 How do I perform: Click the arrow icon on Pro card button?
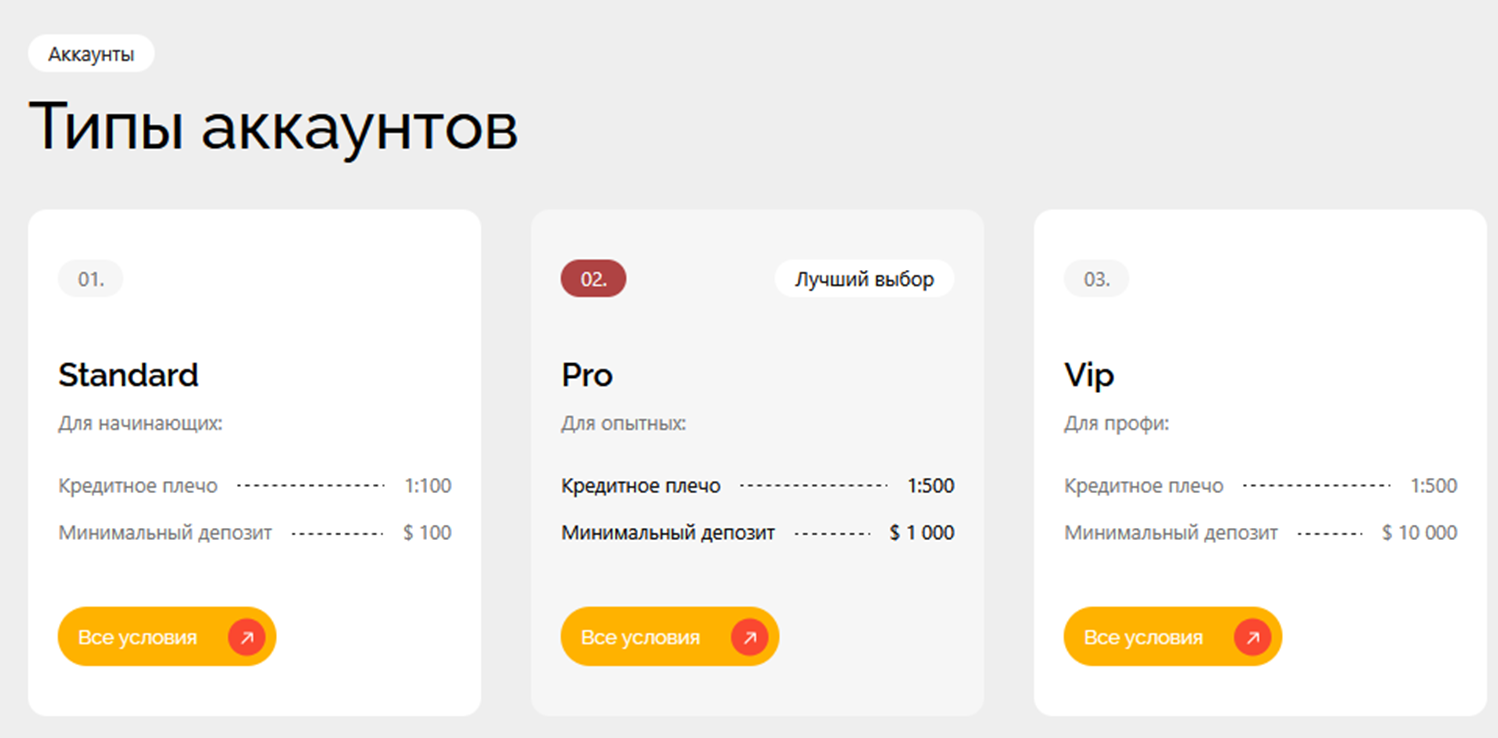point(749,637)
